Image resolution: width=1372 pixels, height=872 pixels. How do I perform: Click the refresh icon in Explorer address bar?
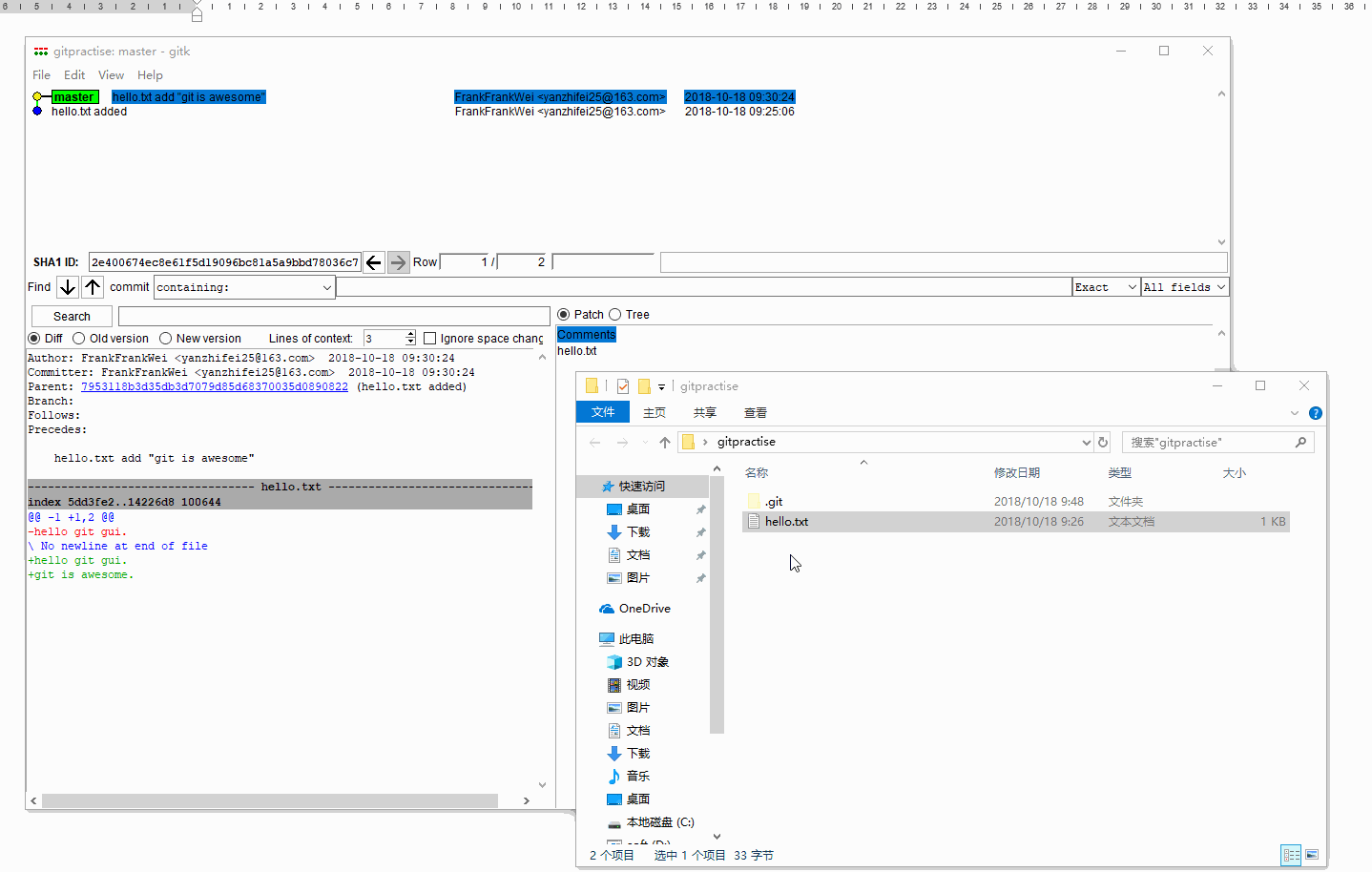tap(1102, 442)
